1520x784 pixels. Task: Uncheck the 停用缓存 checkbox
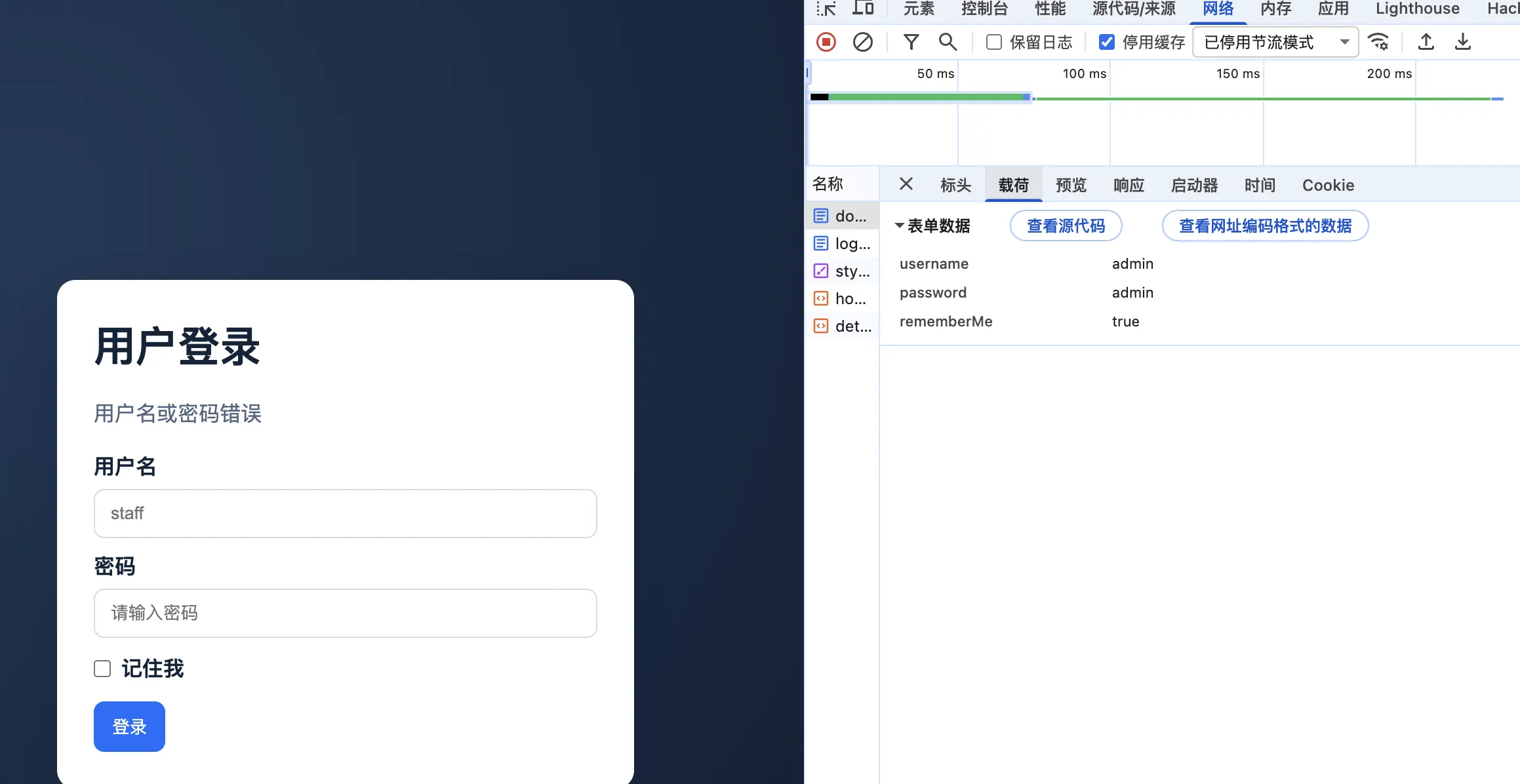coord(1107,42)
